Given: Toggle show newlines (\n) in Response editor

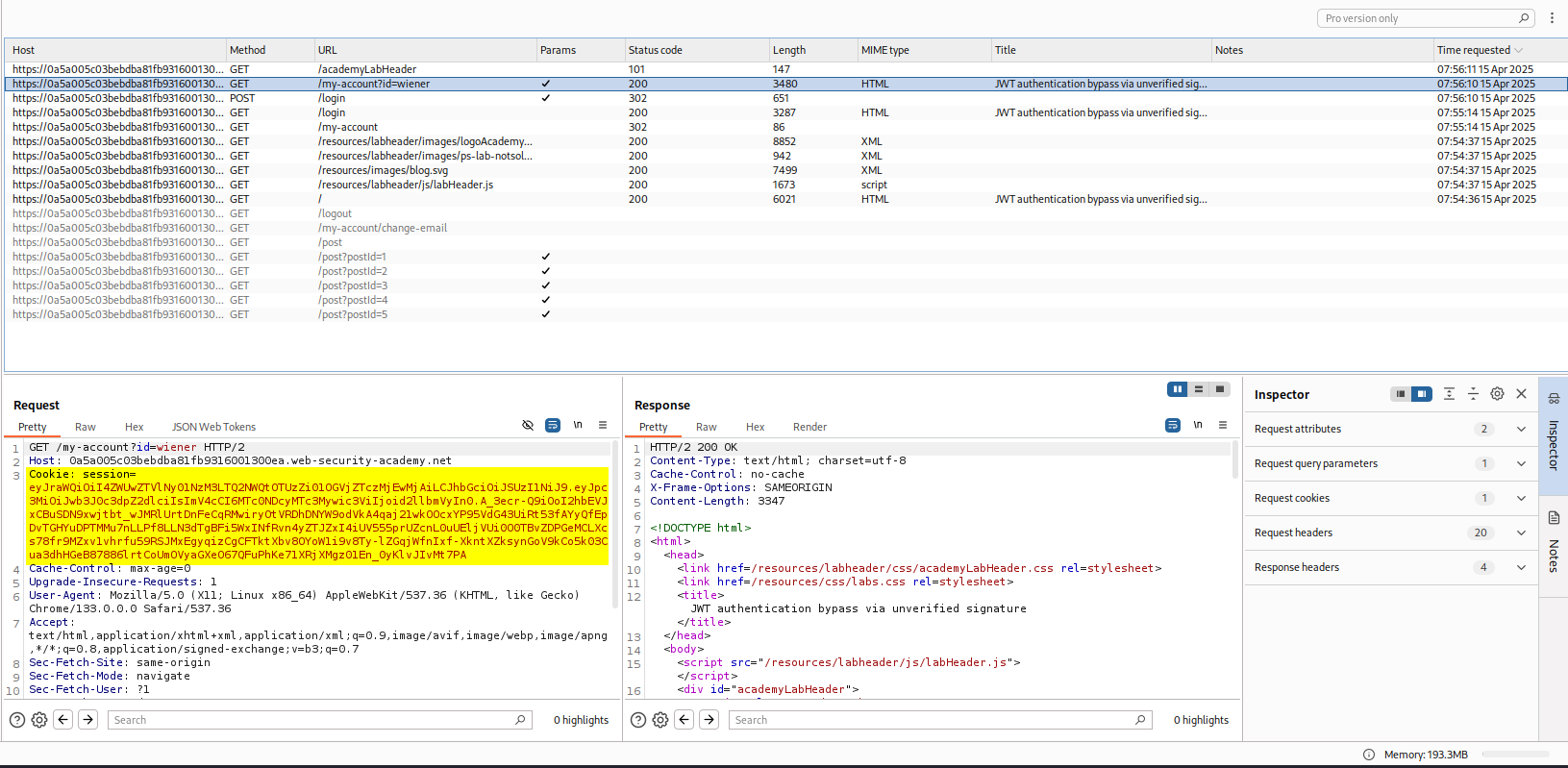Looking at the screenshot, I should 1198,425.
